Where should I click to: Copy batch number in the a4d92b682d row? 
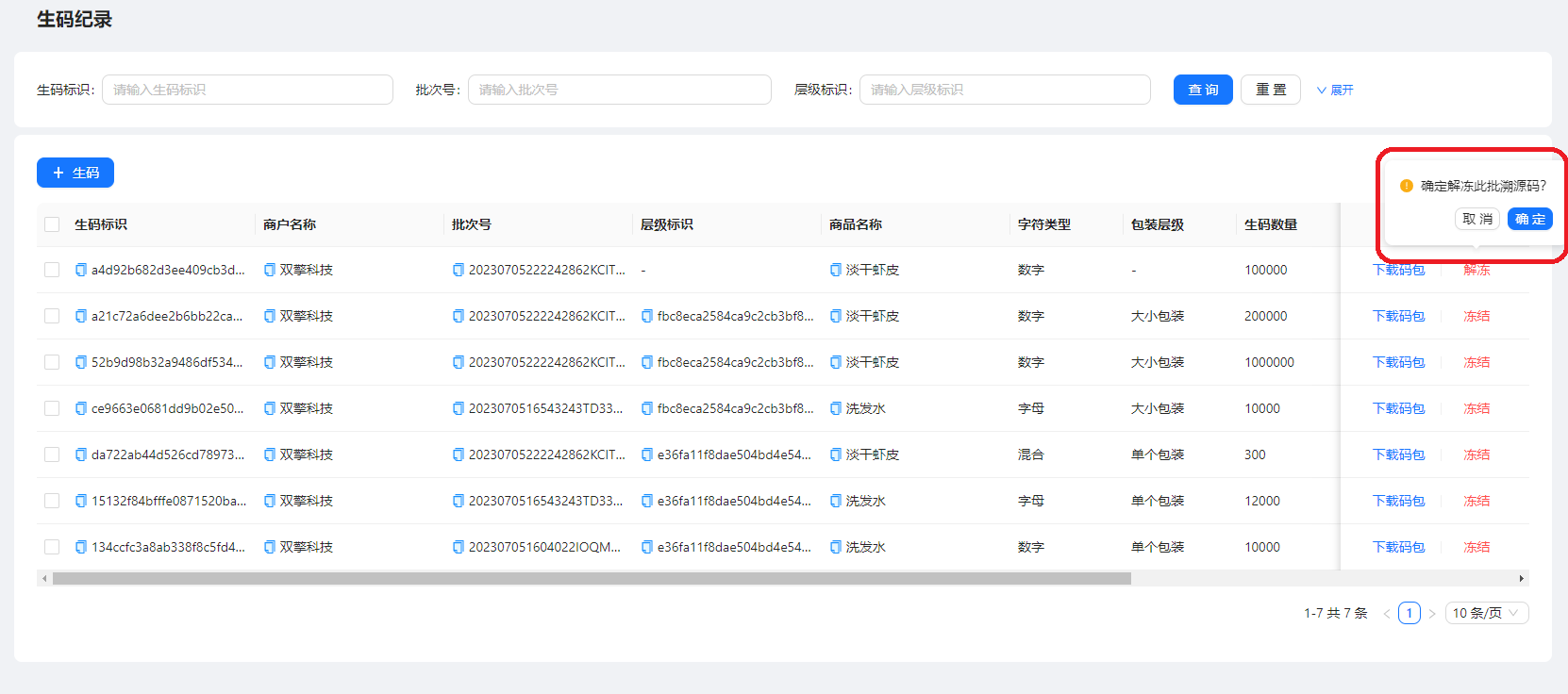459,270
